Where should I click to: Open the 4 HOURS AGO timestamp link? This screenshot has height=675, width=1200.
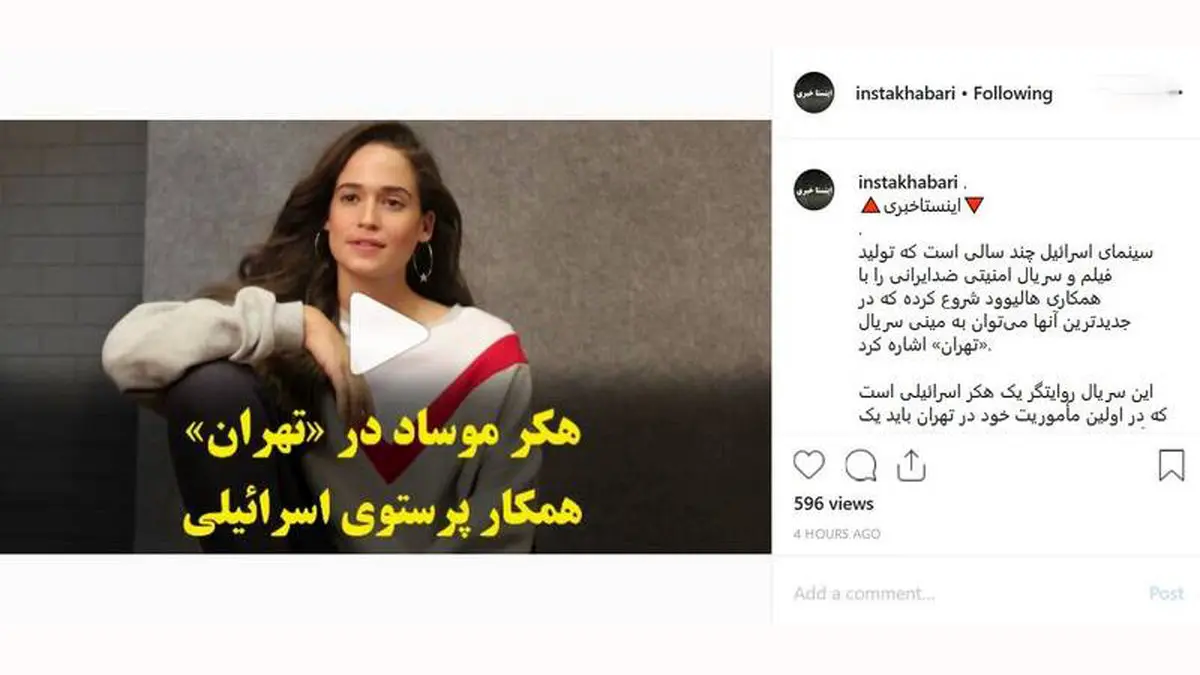coord(837,534)
